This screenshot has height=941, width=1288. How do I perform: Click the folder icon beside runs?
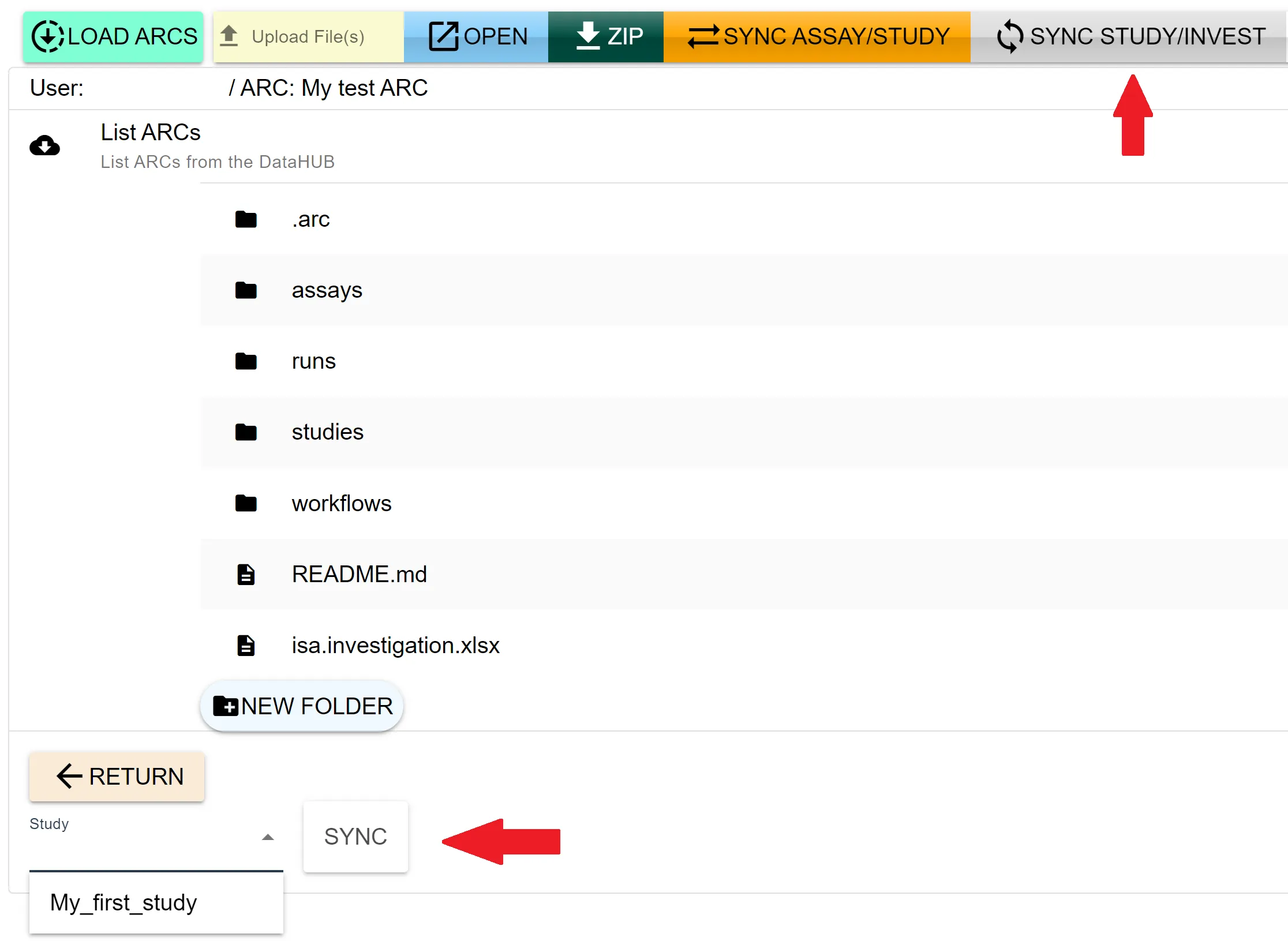coord(246,361)
